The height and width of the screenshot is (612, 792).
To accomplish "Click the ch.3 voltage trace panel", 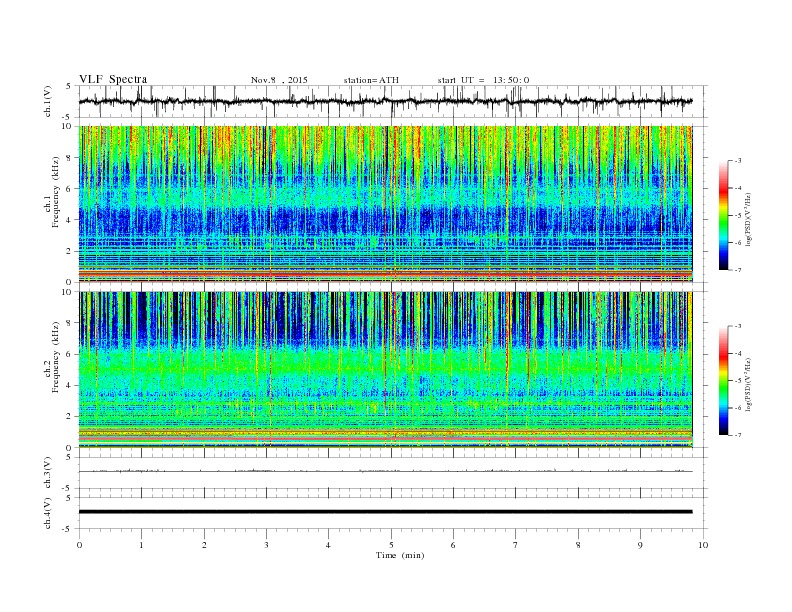I will (x=393, y=472).
